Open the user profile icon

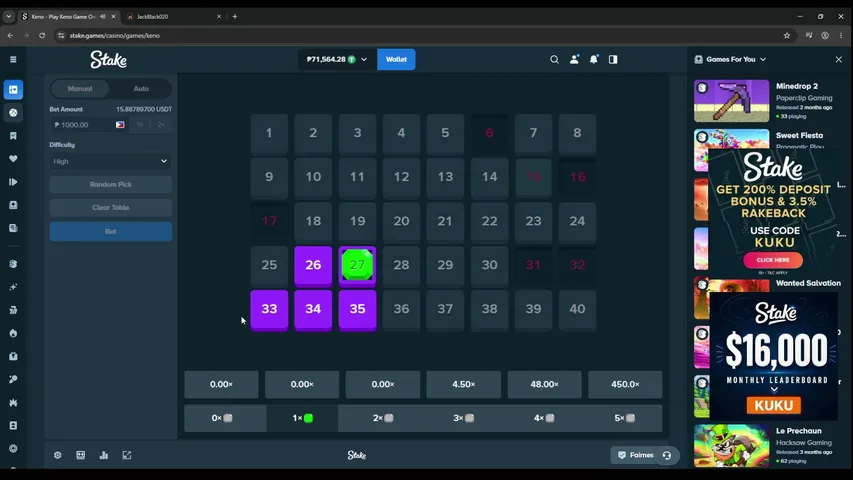(x=574, y=59)
